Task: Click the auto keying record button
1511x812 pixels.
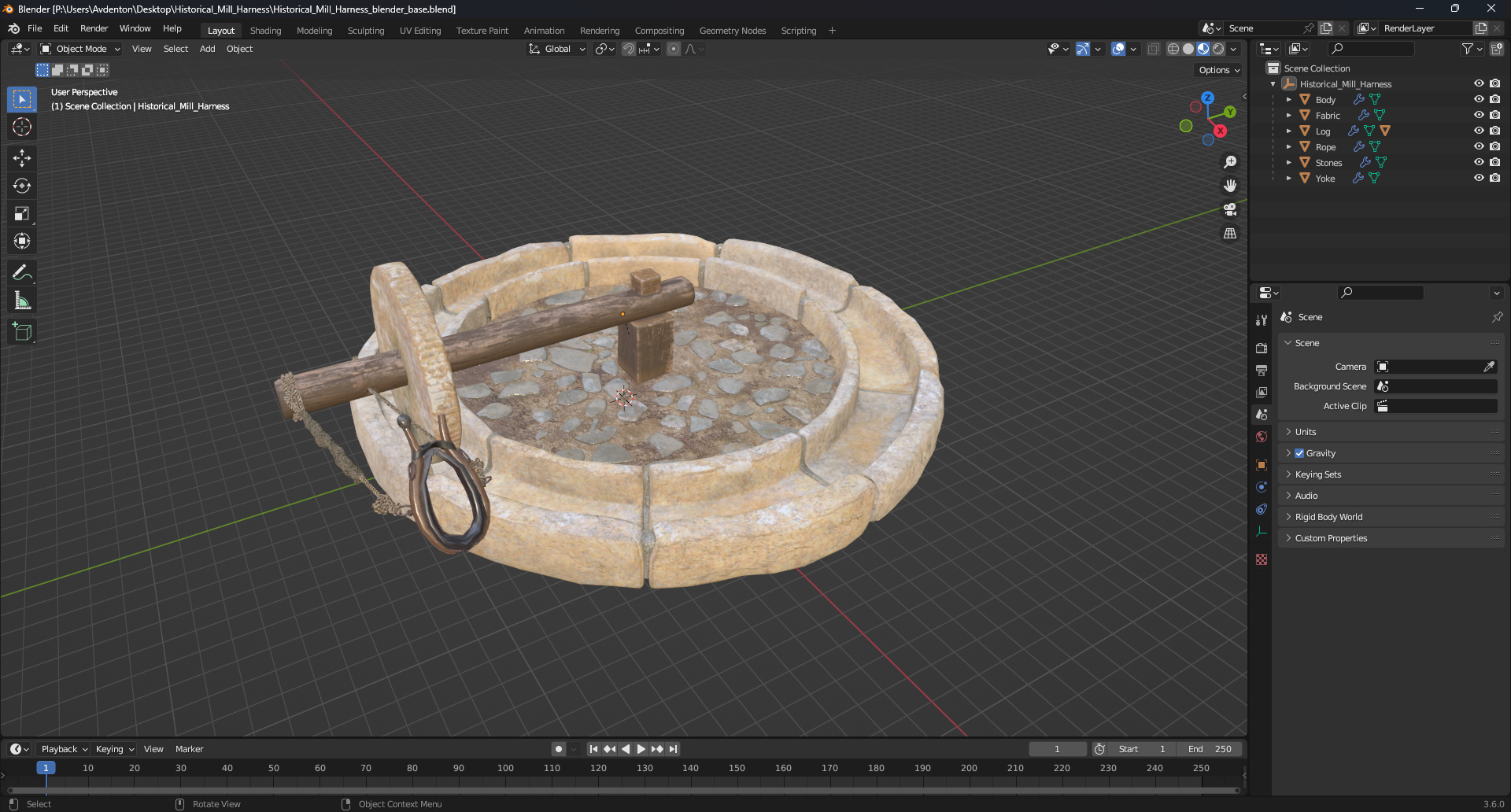Action: point(559,749)
